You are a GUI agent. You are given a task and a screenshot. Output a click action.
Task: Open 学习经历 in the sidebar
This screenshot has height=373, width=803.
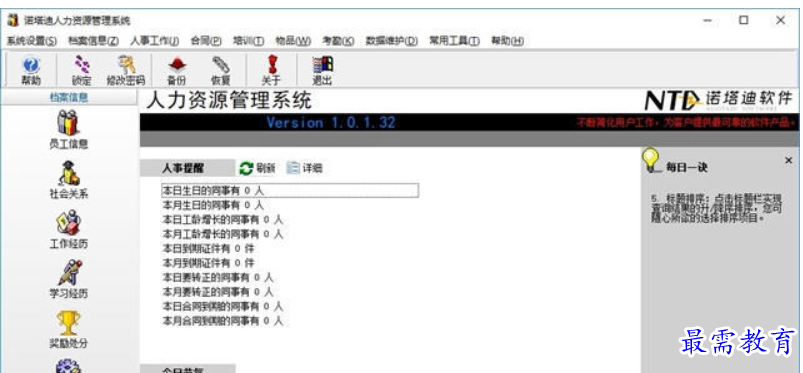68,280
